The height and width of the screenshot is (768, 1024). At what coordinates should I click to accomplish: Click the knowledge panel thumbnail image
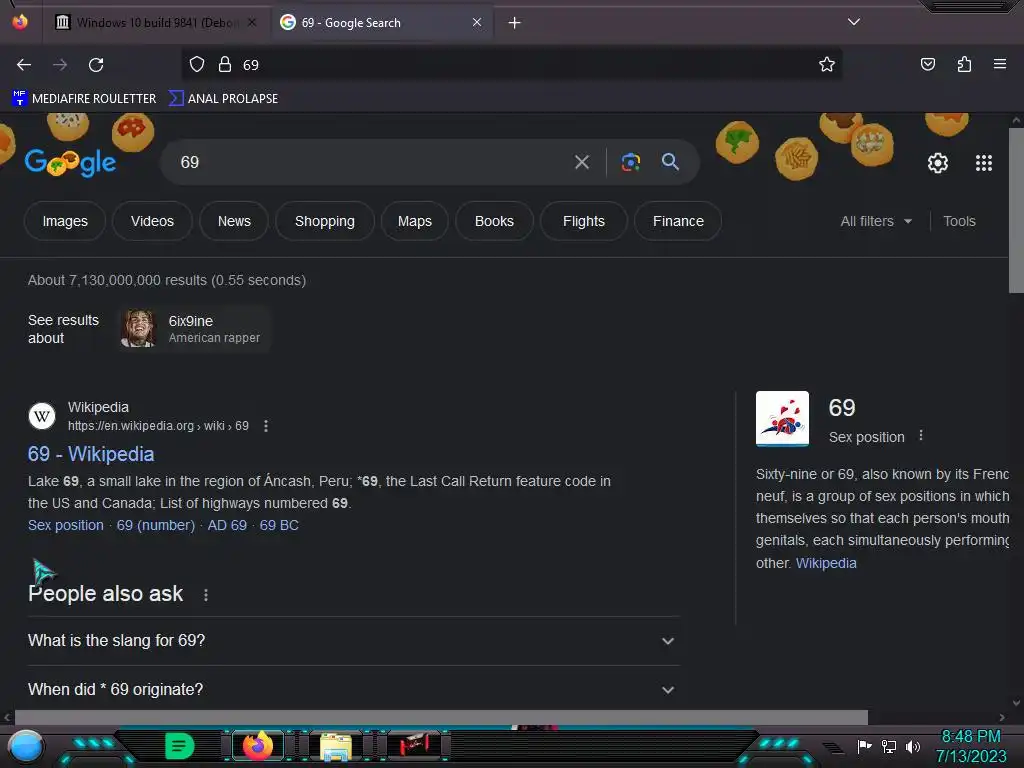782,419
